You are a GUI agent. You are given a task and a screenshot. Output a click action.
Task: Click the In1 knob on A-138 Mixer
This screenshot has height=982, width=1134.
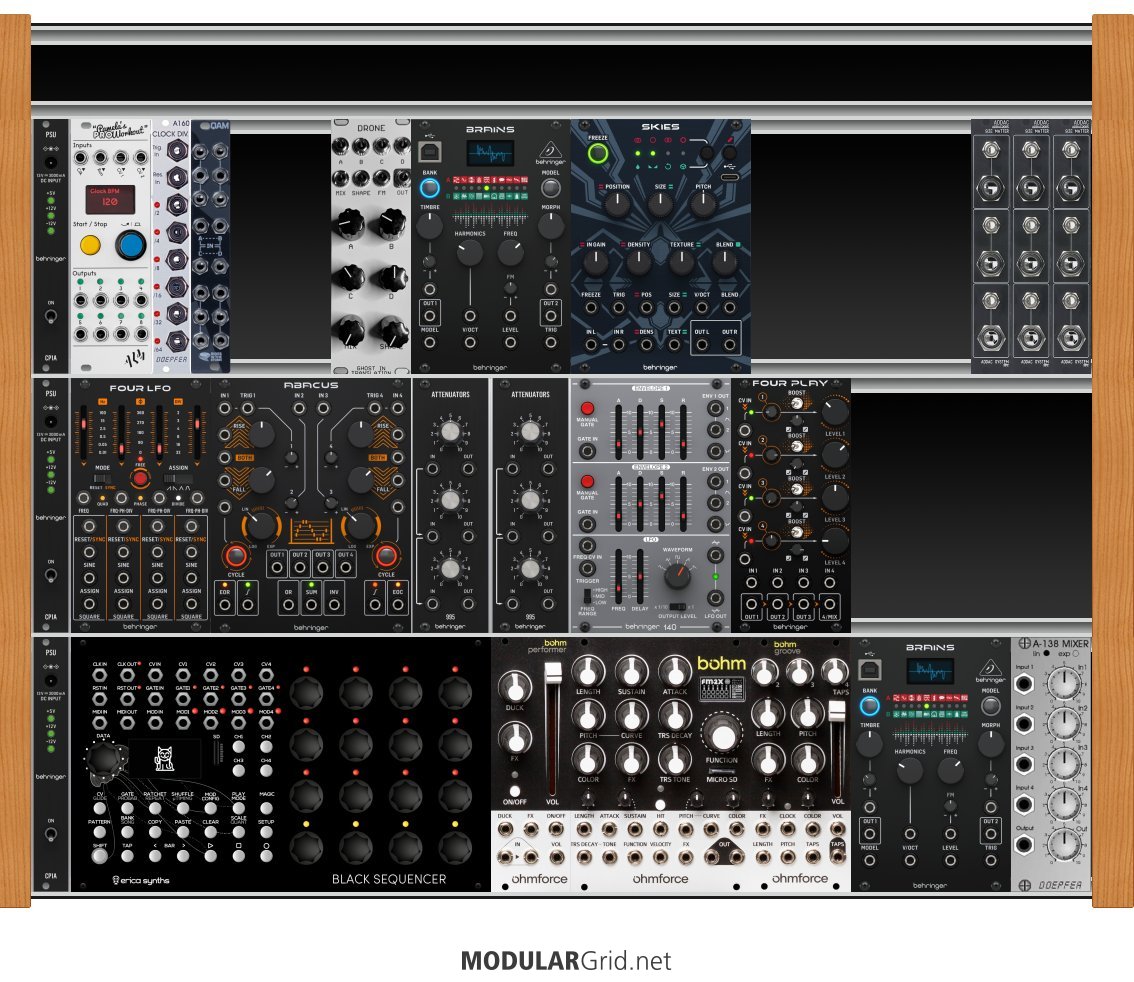(x=1063, y=683)
